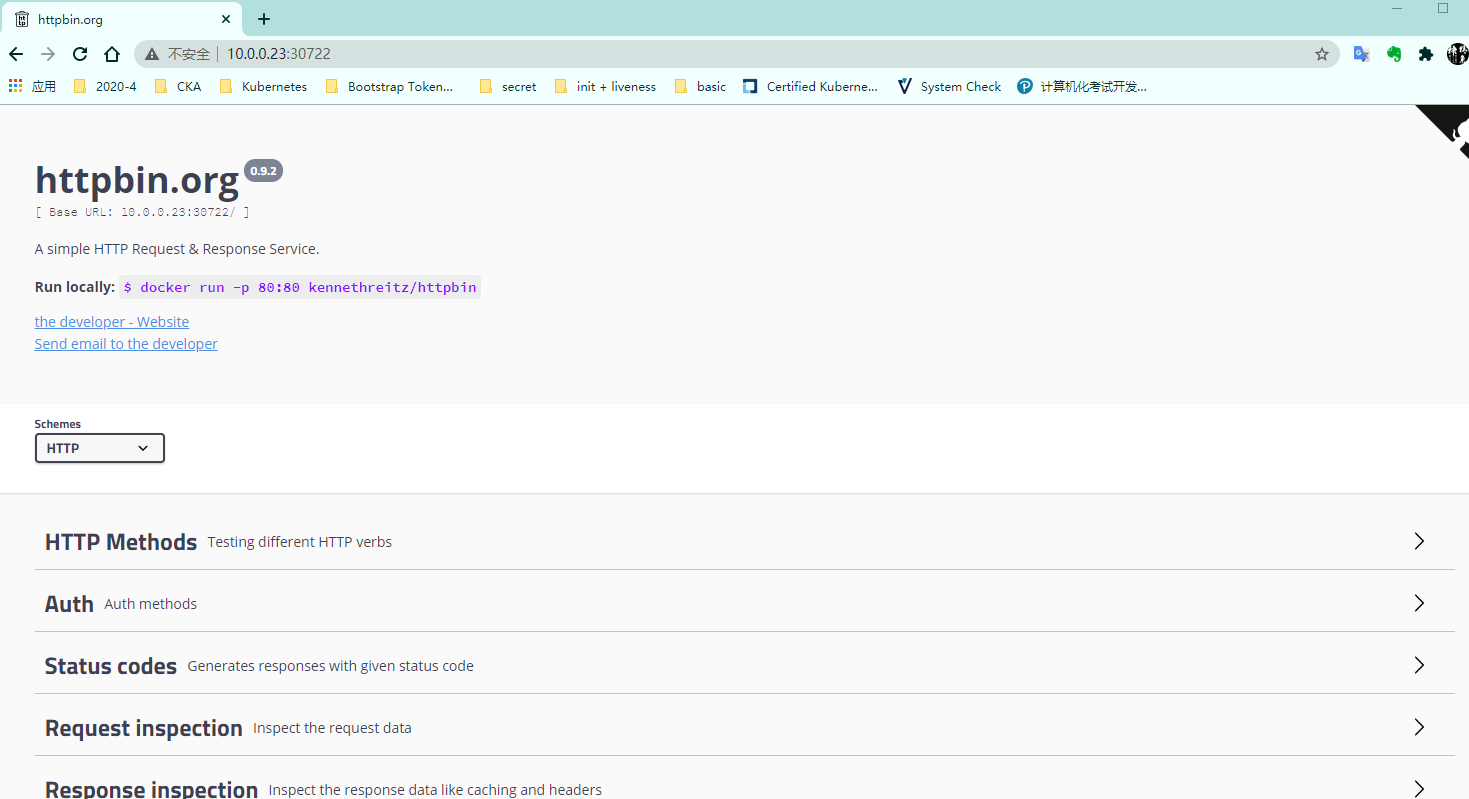Expand Status codes section chevron
Viewport: 1469px width, 799px height.
[x=1419, y=665]
